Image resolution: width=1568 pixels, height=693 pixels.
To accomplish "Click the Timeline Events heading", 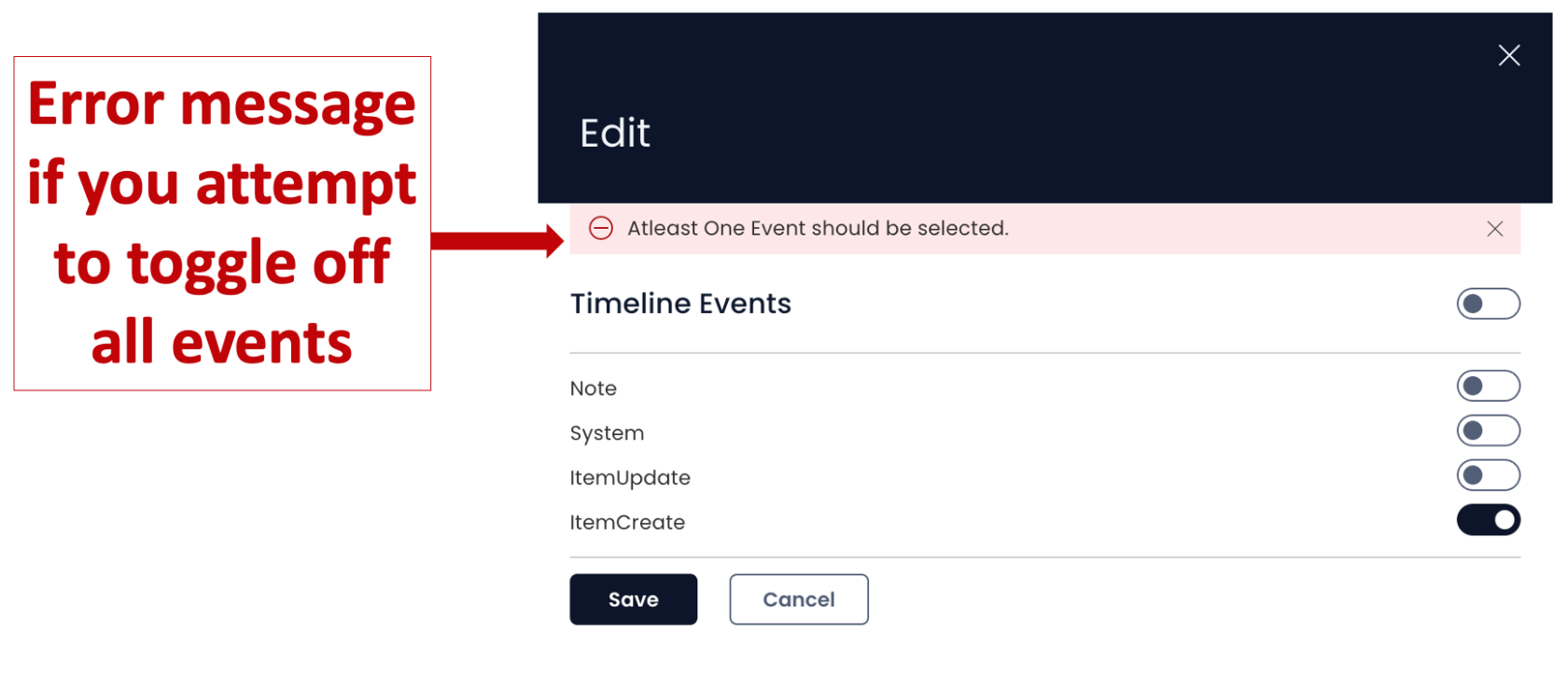I will 680,304.
